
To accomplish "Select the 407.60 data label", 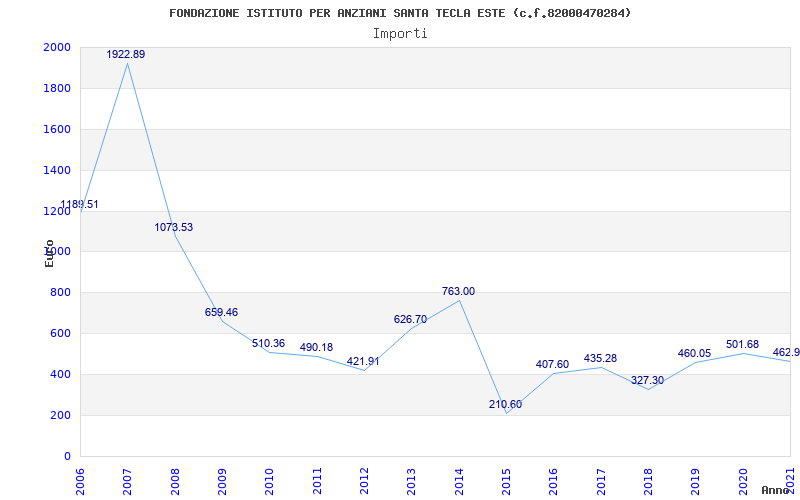I will tap(553, 364).
